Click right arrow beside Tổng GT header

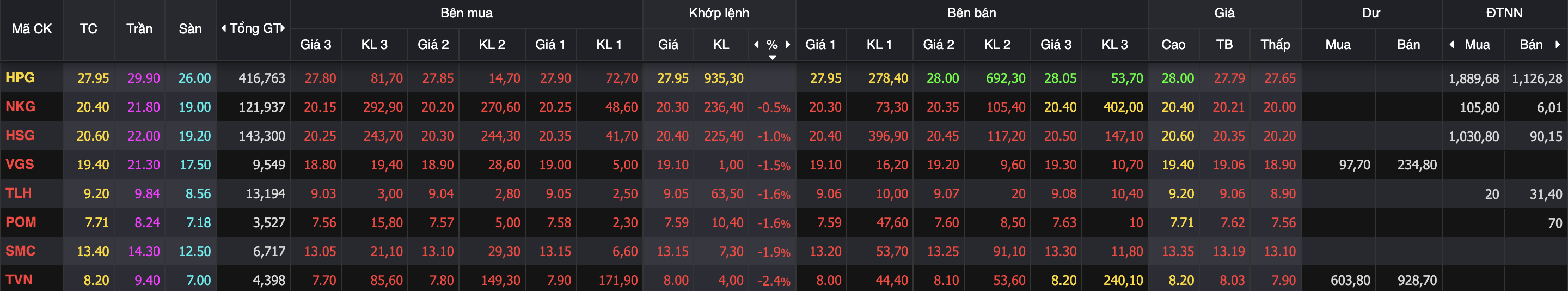click(283, 28)
